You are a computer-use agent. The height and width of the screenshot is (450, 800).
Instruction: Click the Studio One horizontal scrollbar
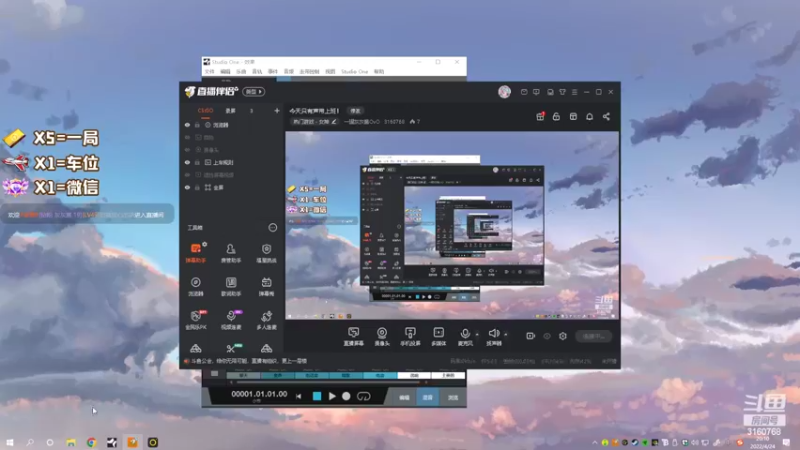click(x=329, y=382)
